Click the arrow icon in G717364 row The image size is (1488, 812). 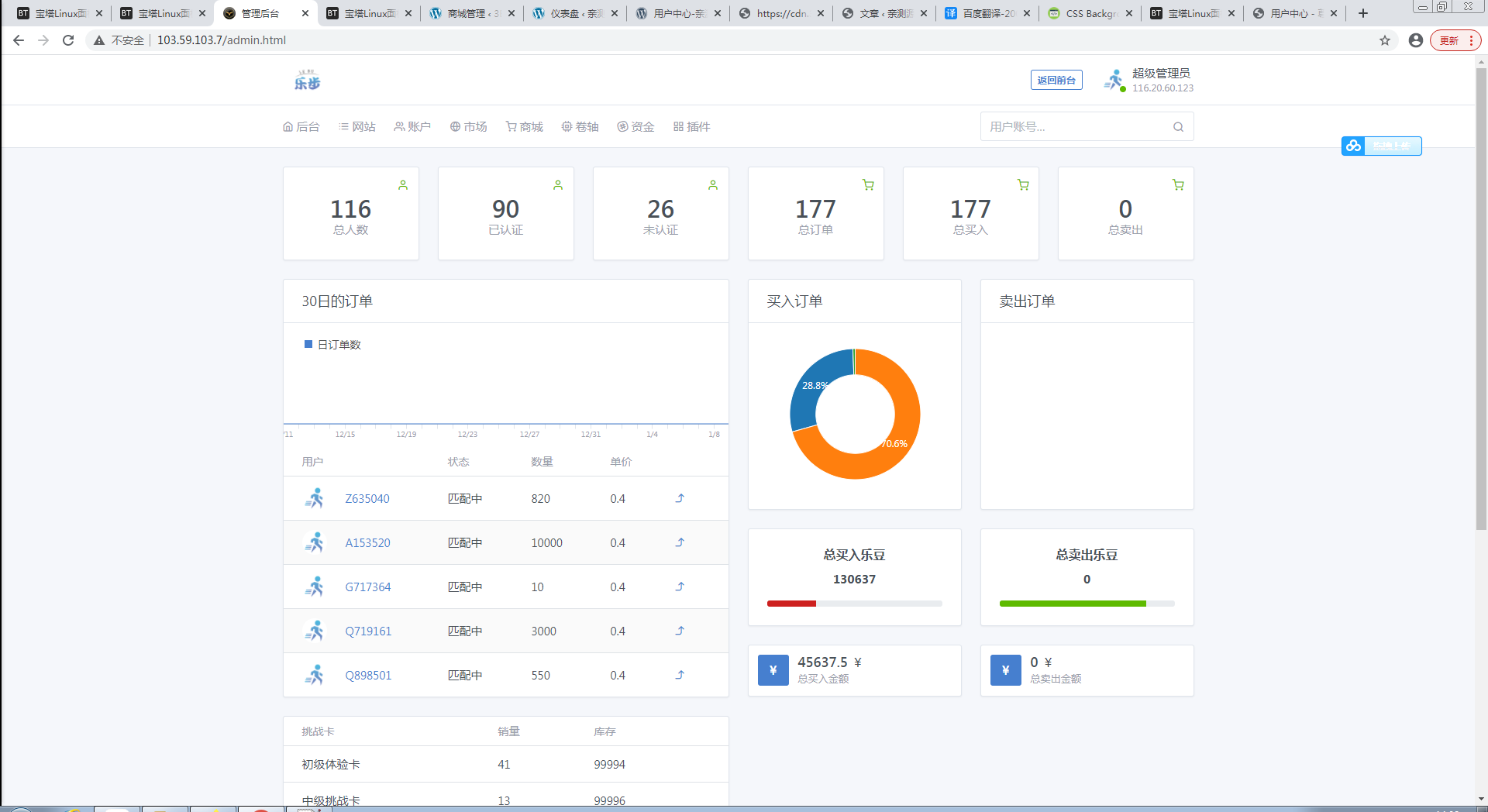click(x=680, y=587)
